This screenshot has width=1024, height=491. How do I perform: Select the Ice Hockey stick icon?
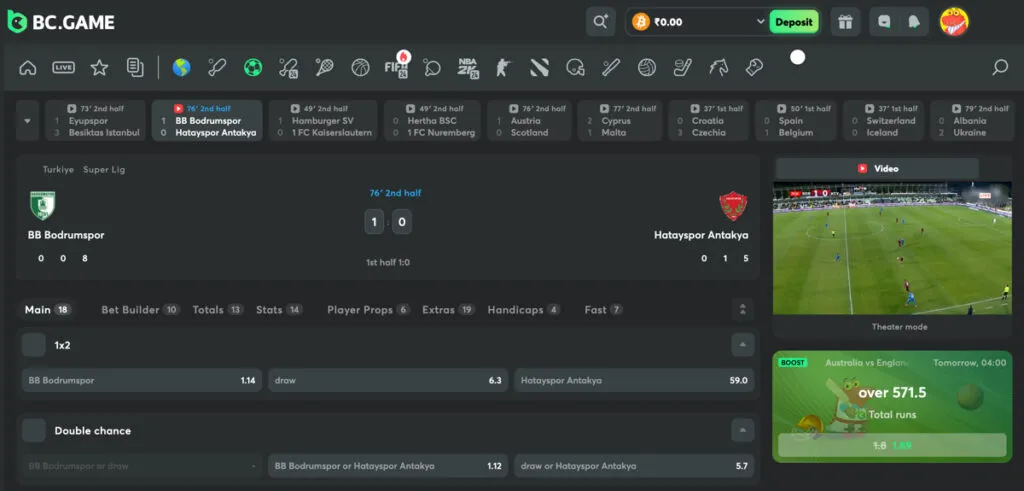click(x=682, y=67)
